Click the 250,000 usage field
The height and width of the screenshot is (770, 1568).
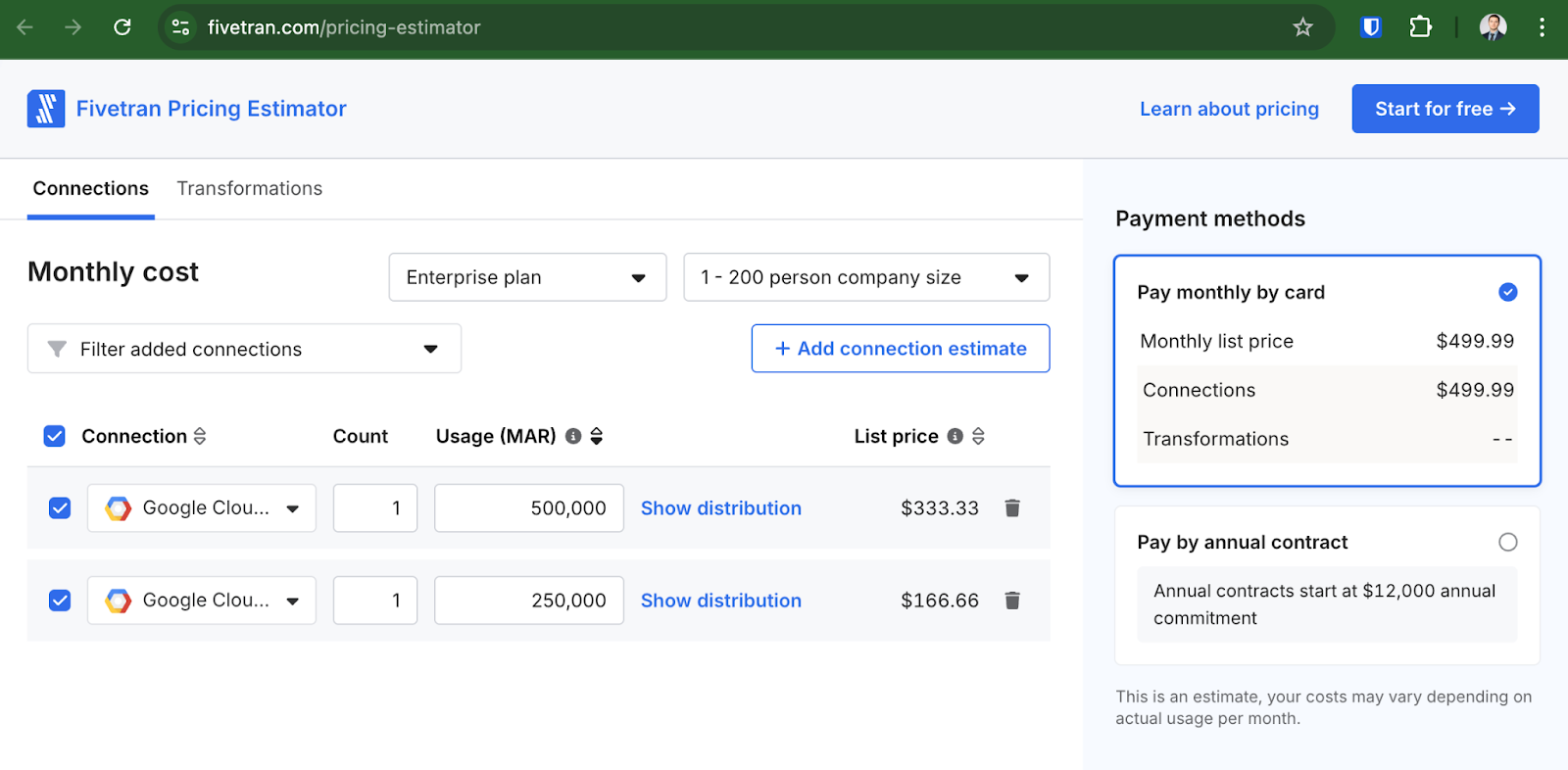(529, 600)
